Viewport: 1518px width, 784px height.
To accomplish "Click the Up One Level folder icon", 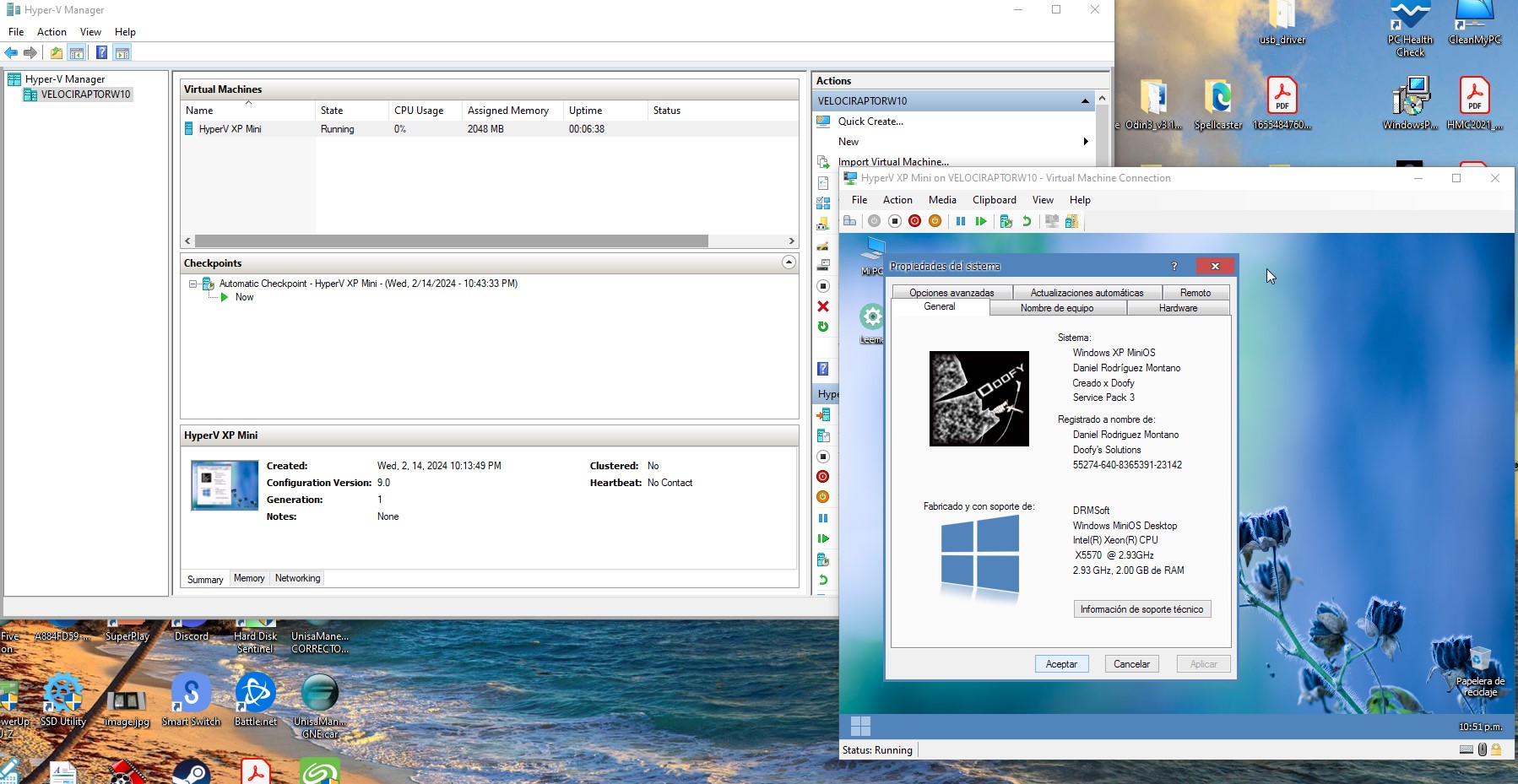I will [x=56, y=52].
